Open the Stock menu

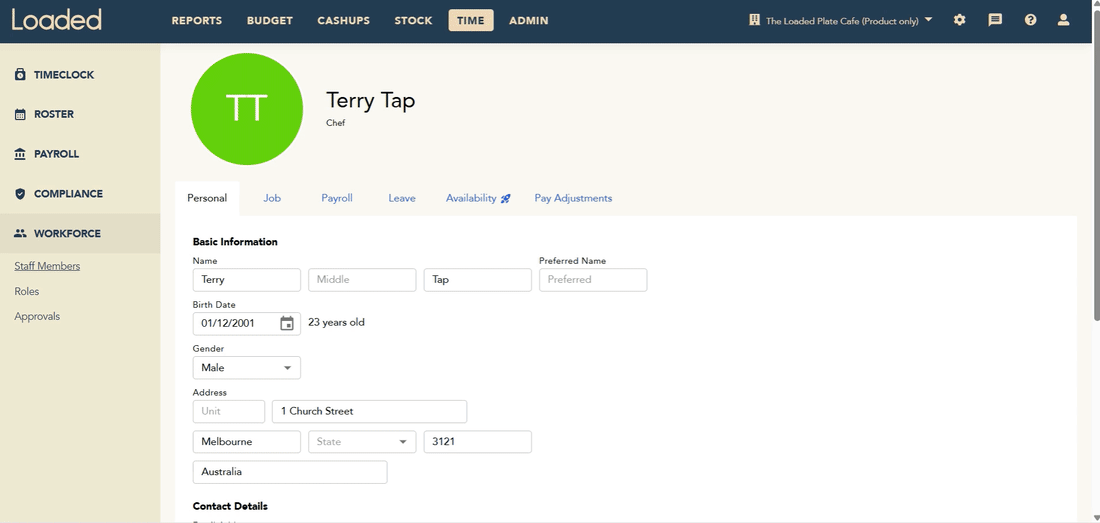pos(413,20)
